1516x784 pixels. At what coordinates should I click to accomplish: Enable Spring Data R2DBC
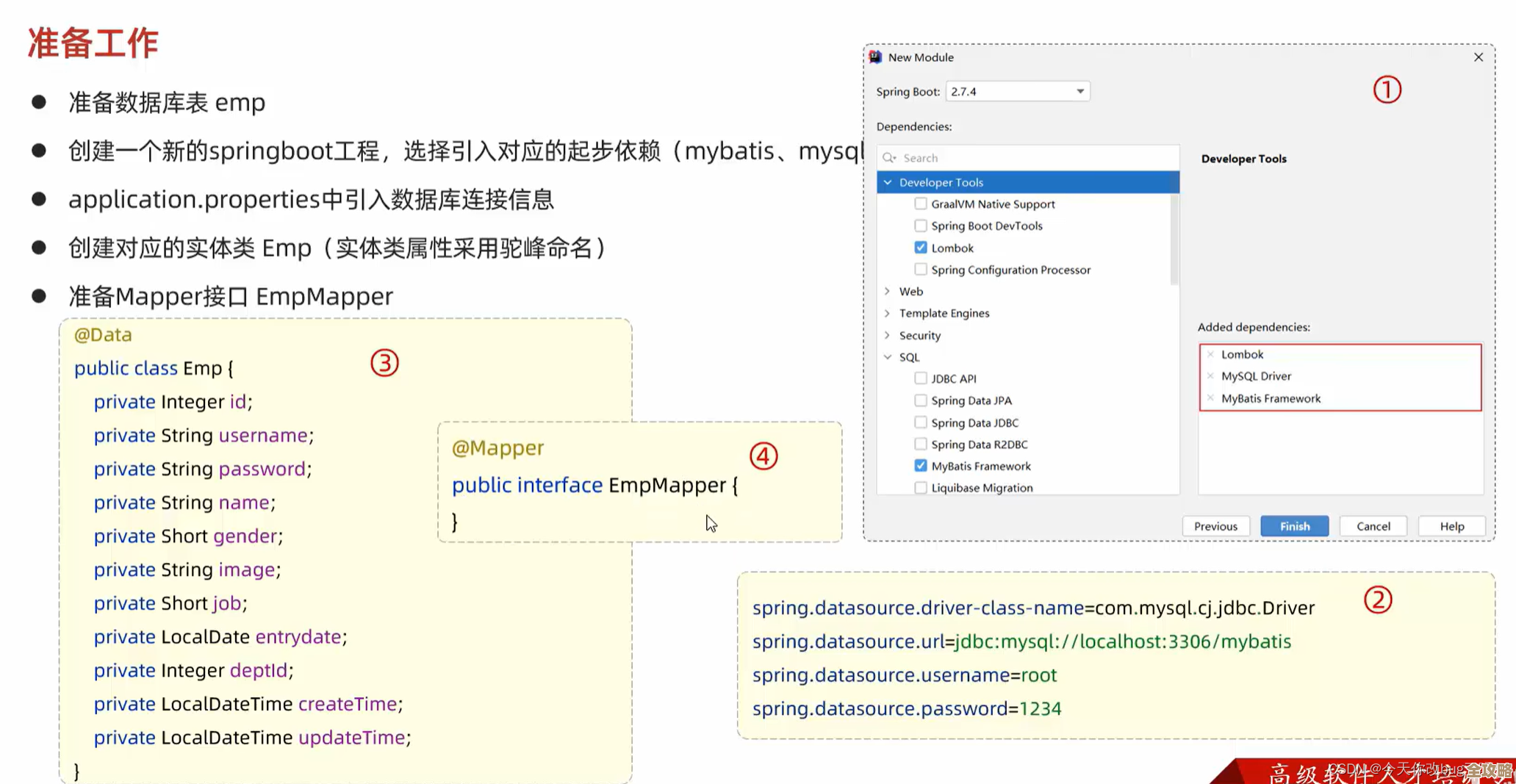click(x=921, y=444)
